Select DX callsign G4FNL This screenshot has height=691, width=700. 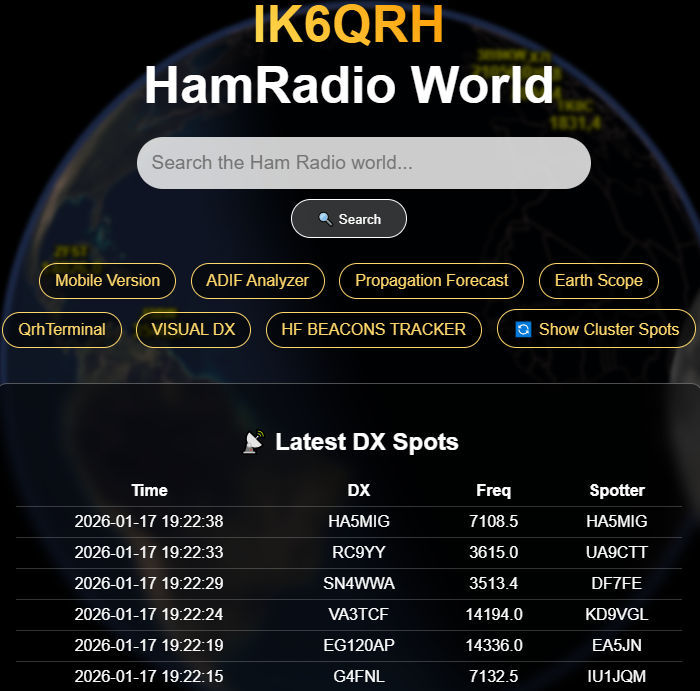pos(359,677)
